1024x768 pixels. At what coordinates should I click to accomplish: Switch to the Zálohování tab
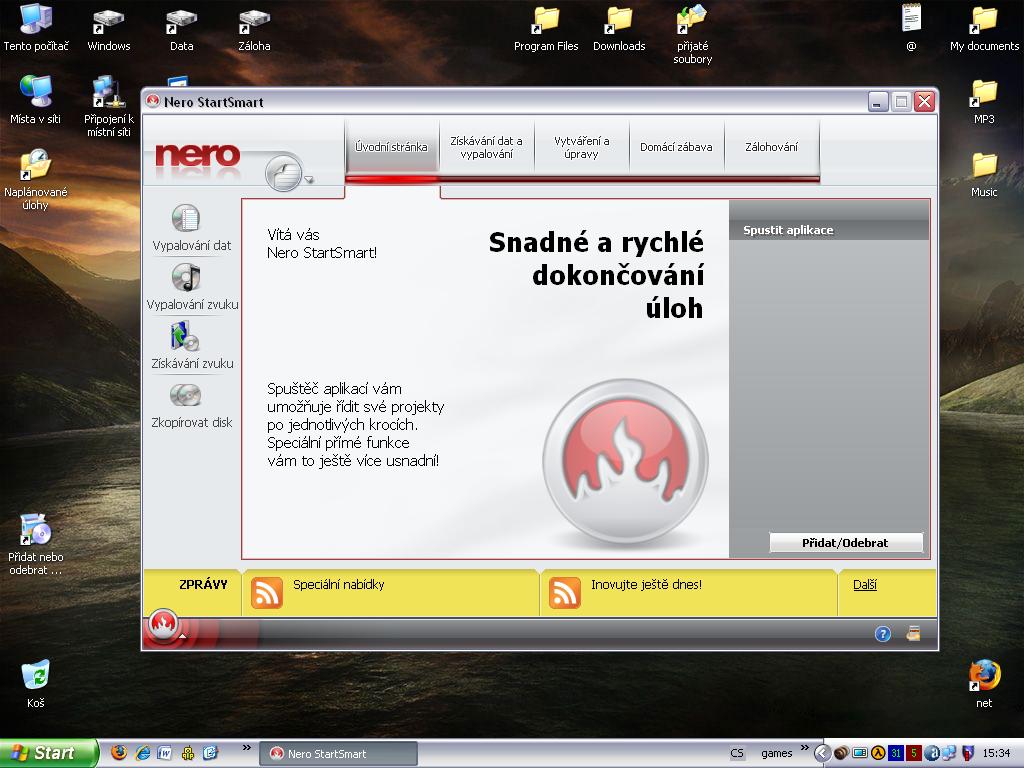[x=771, y=147]
